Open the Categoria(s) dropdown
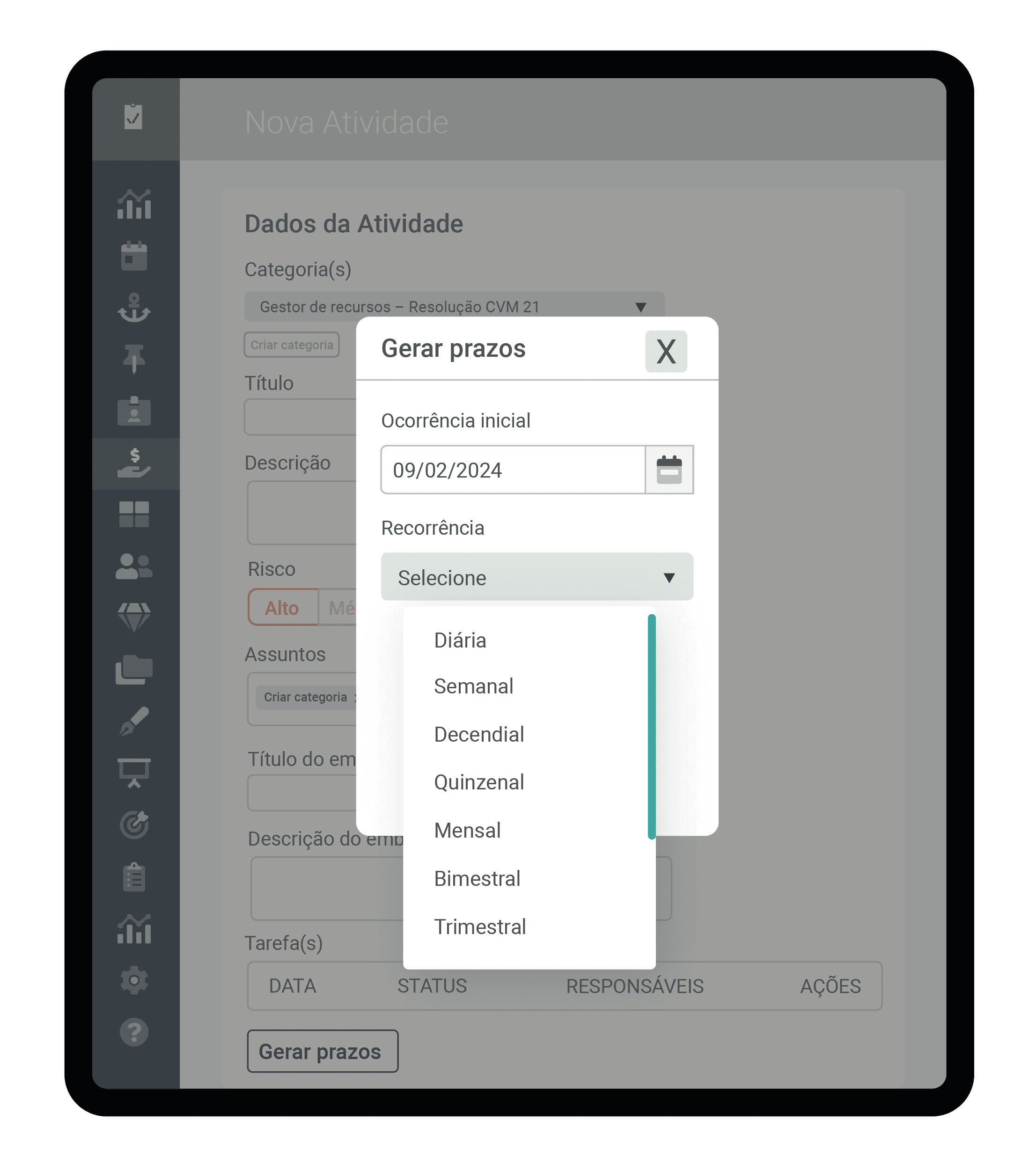 [454, 307]
